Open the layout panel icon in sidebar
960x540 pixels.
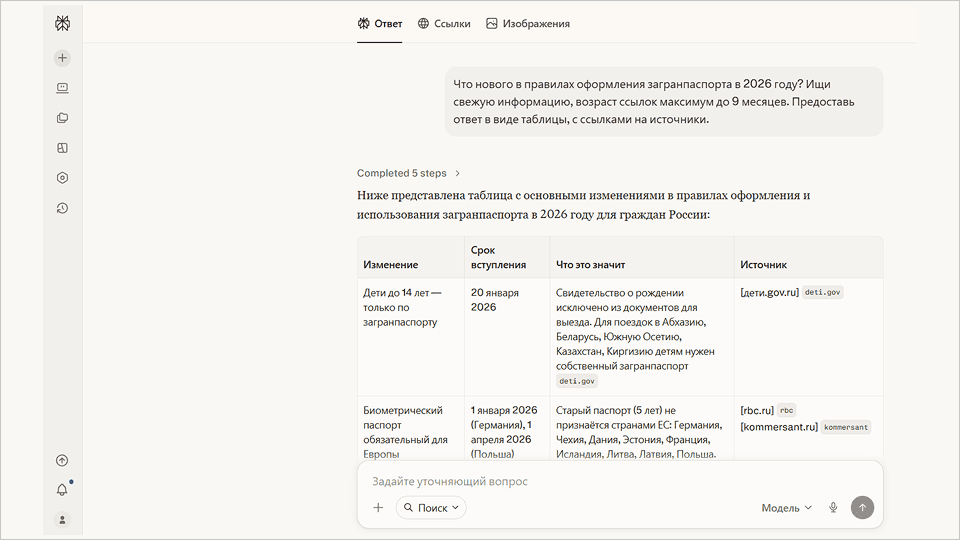point(62,148)
